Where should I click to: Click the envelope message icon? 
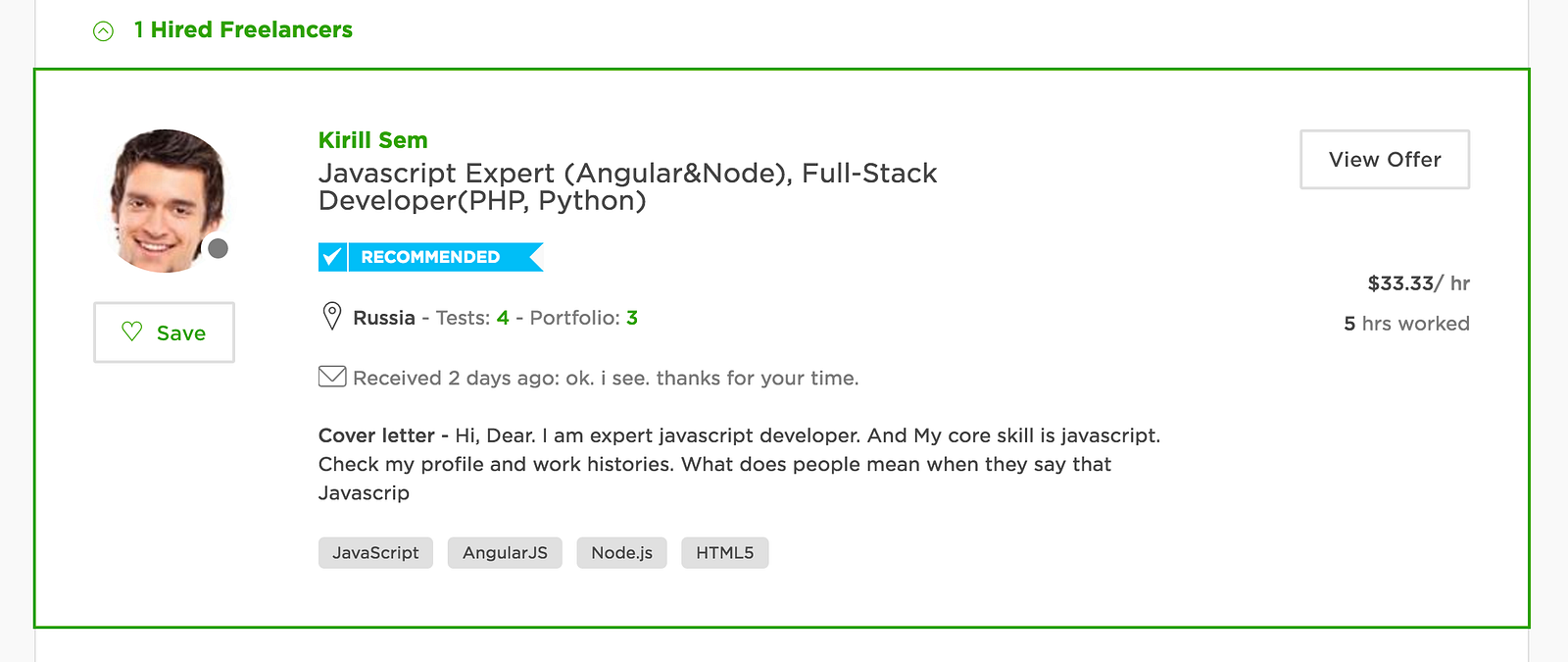(x=332, y=377)
